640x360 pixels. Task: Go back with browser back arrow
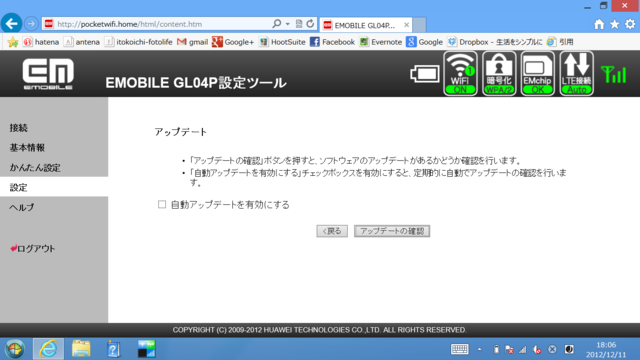pyautogui.click(x=11, y=24)
